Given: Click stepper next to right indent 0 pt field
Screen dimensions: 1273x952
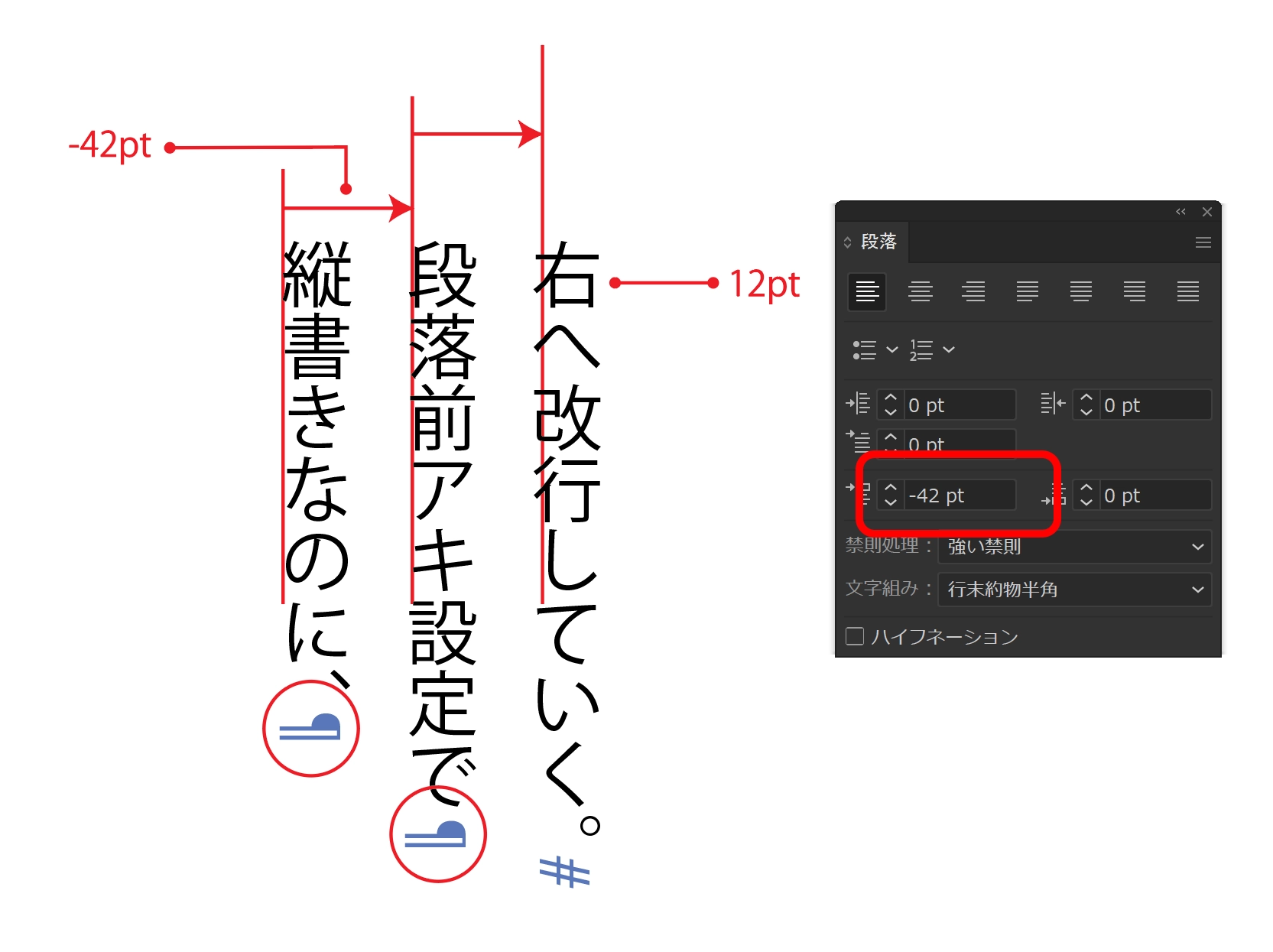Looking at the screenshot, I should pos(1085,405).
